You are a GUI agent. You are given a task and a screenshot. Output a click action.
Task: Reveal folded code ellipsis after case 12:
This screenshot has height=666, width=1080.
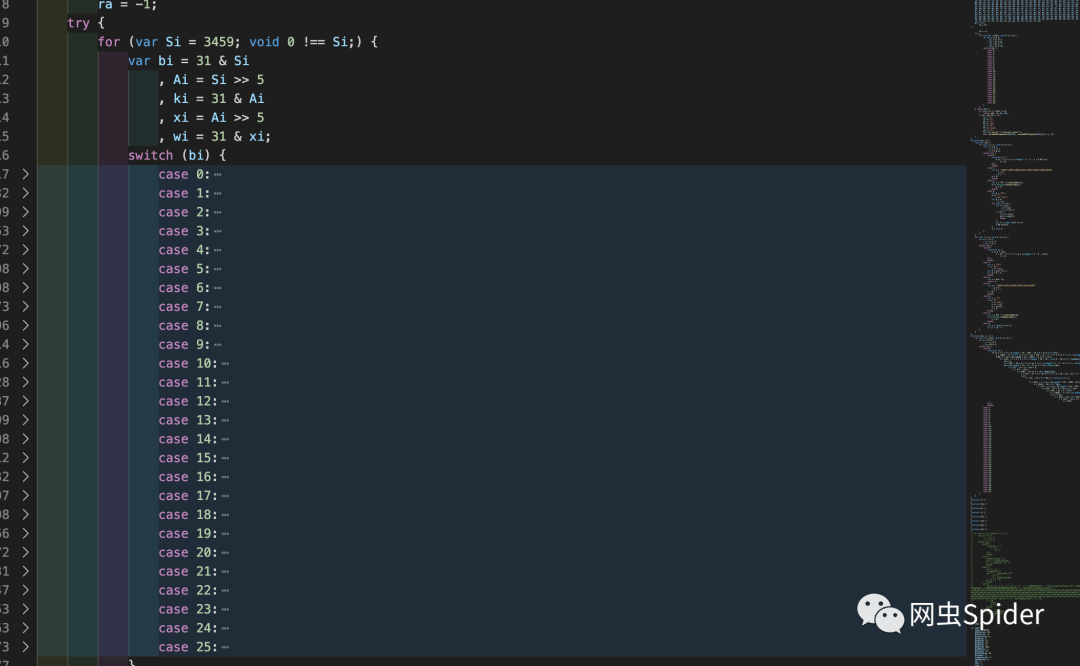point(225,402)
